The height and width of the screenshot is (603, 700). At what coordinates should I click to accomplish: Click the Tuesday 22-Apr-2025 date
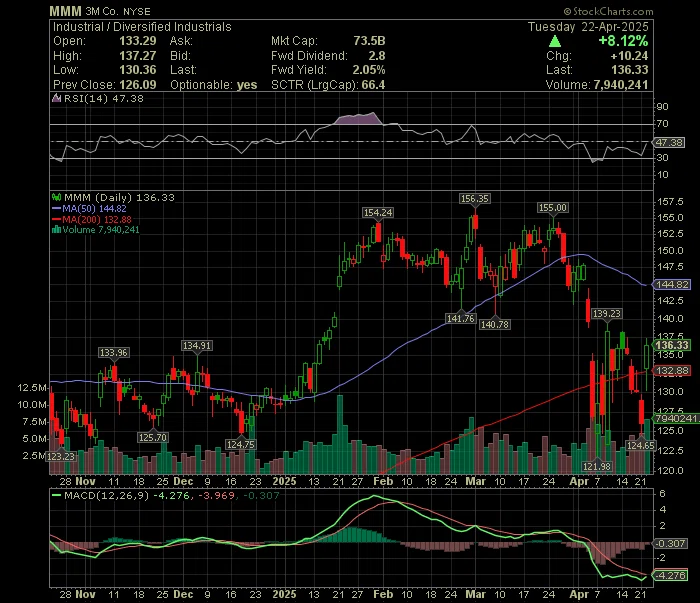pos(588,27)
